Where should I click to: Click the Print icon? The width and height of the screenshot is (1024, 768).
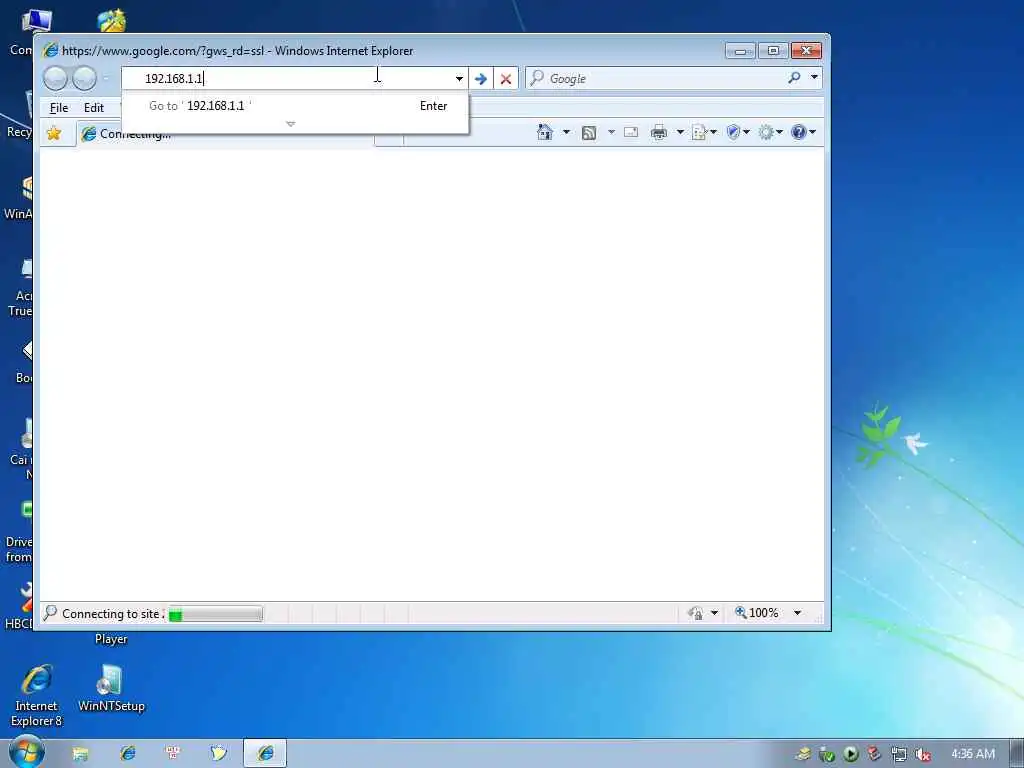coord(659,133)
